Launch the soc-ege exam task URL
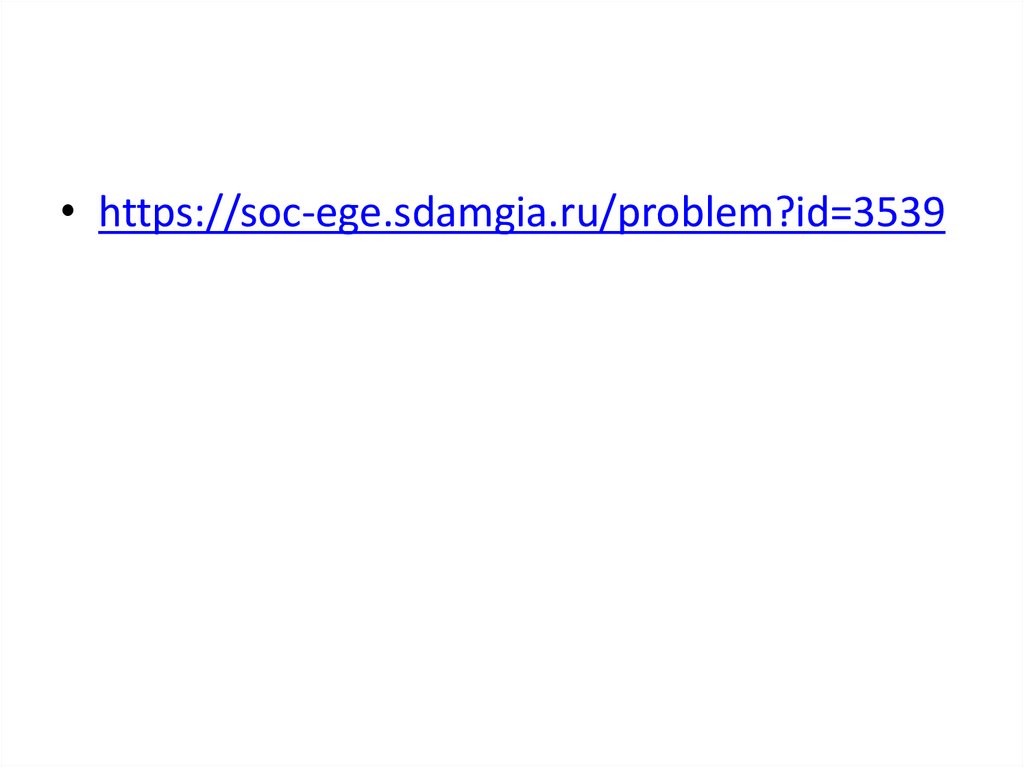Image resolution: width=1024 pixels, height=767 pixels. (521, 212)
